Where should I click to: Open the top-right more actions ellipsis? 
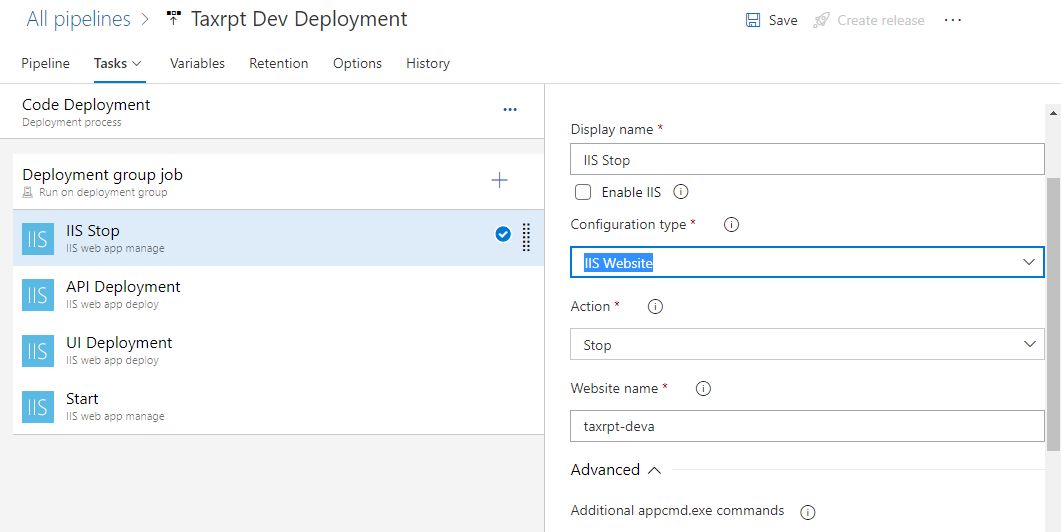coord(953,20)
